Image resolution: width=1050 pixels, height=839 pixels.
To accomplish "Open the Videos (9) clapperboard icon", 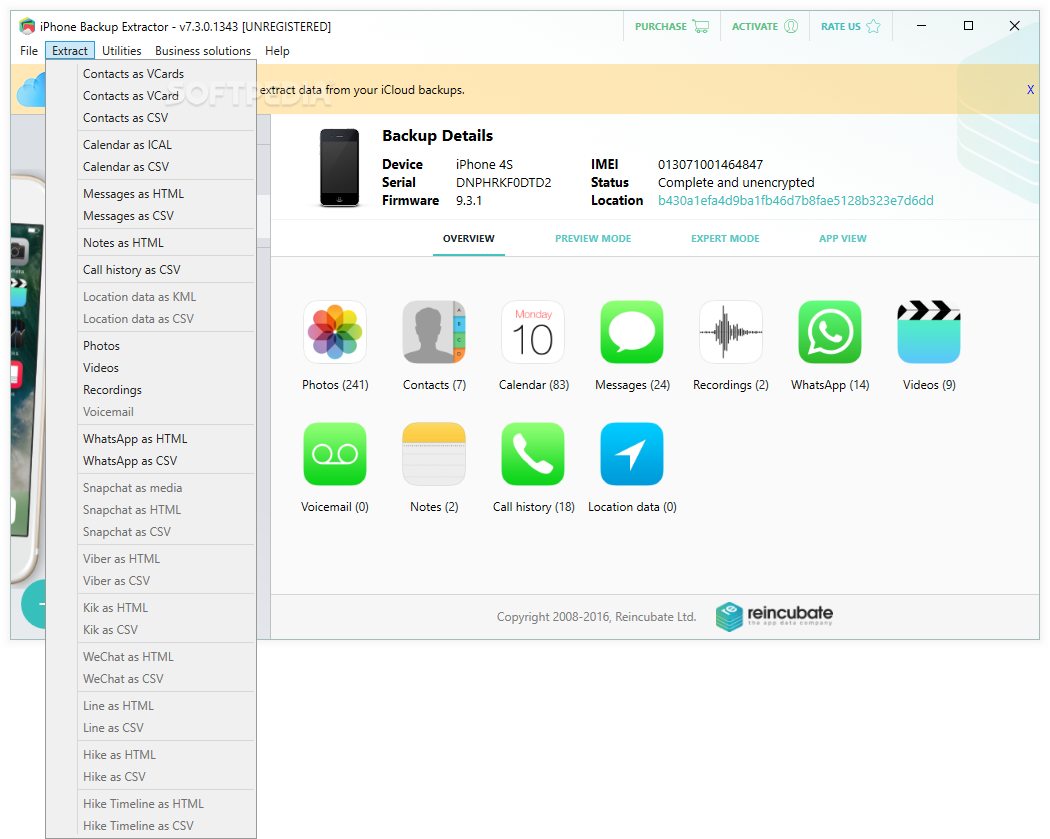I will 929,332.
